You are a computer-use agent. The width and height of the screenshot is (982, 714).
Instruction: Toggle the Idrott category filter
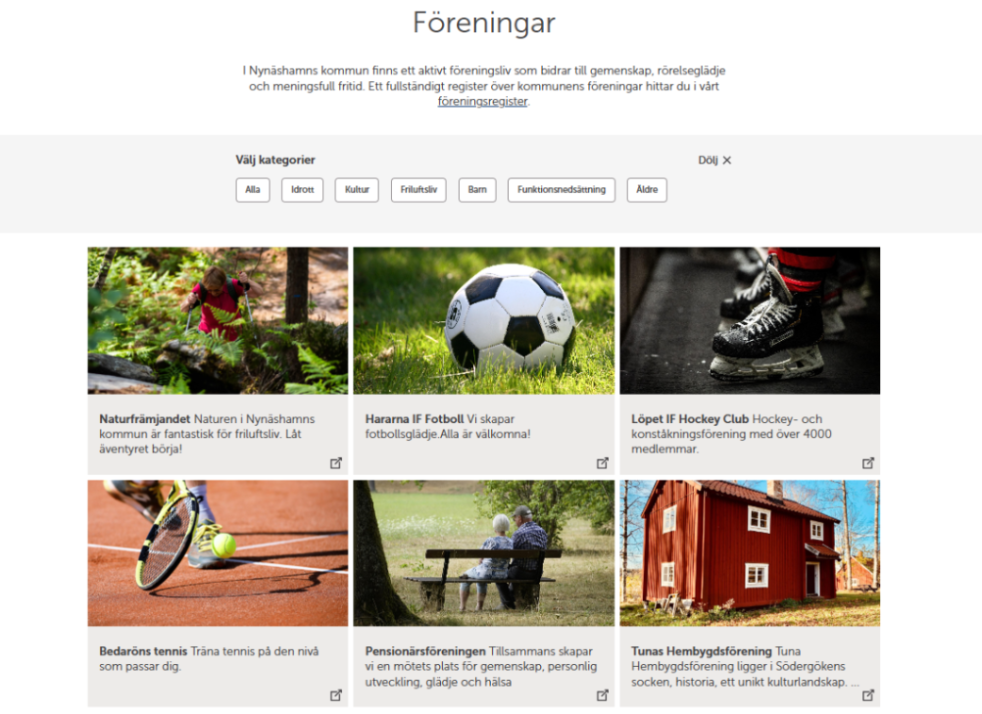click(x=302, y=190)
